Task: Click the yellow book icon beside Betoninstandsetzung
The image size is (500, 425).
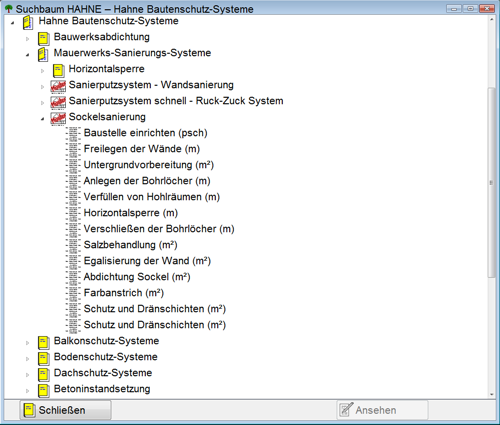Action: pyautogui.click(x=44, y=390)
